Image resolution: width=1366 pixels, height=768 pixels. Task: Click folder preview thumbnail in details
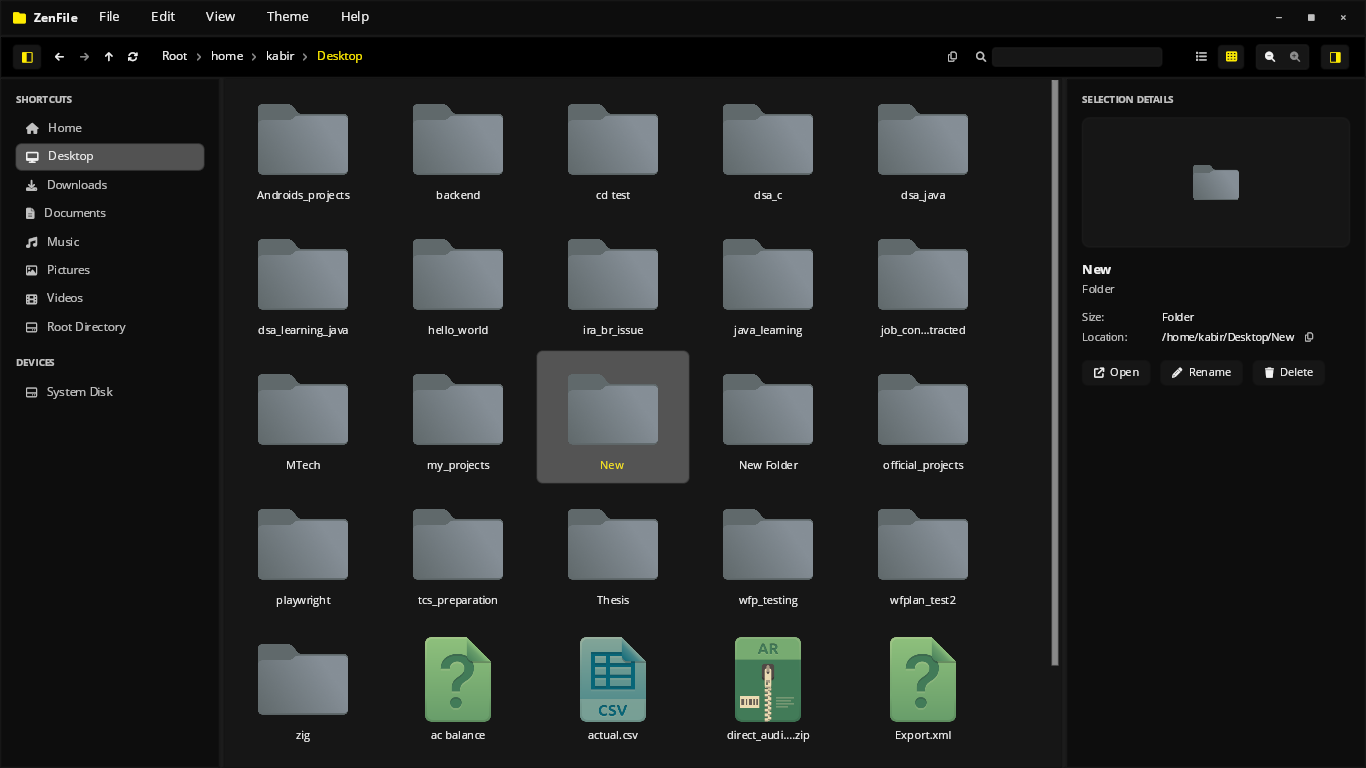coord(1216,182)
